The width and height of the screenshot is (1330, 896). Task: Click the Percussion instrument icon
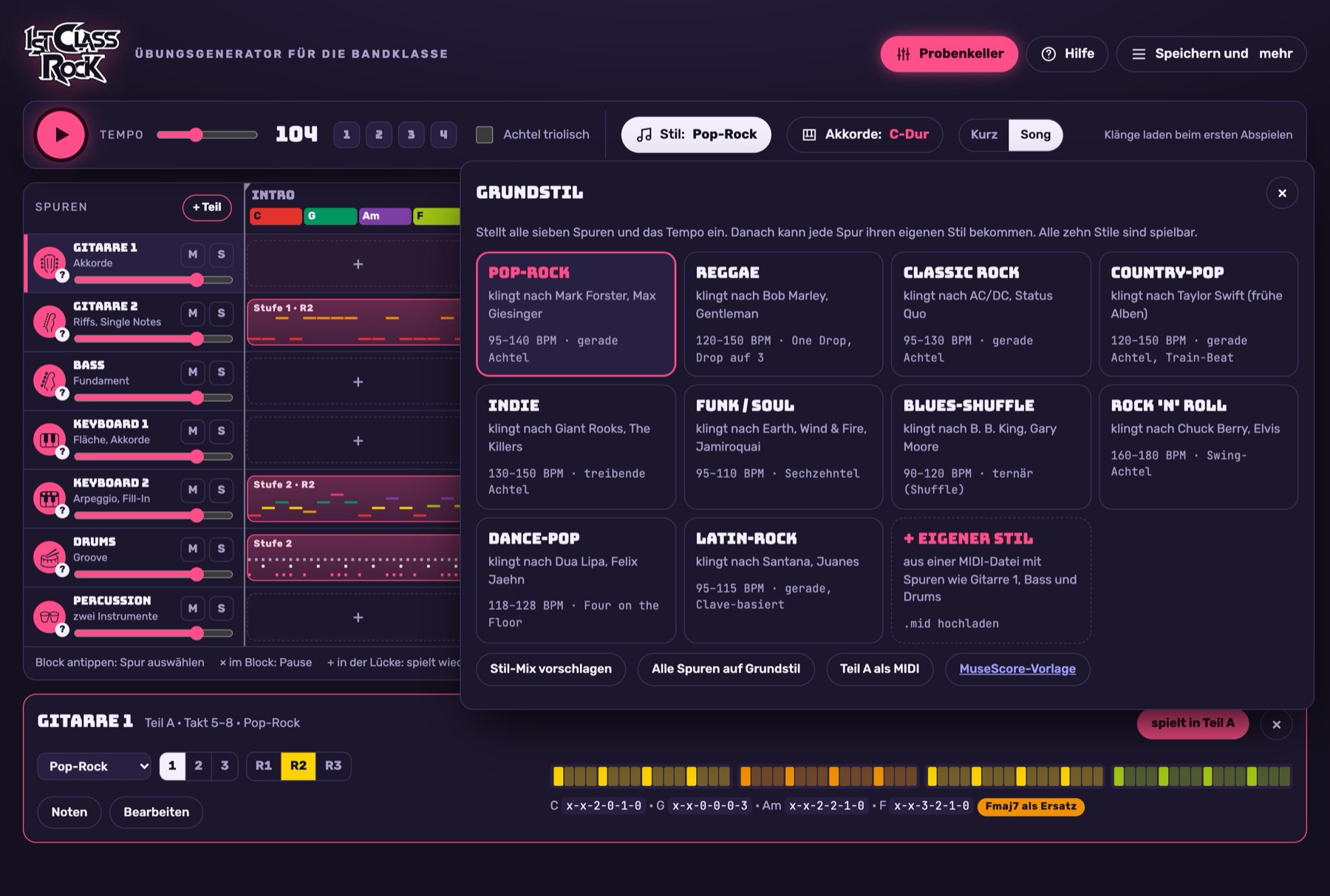(49, 617)
